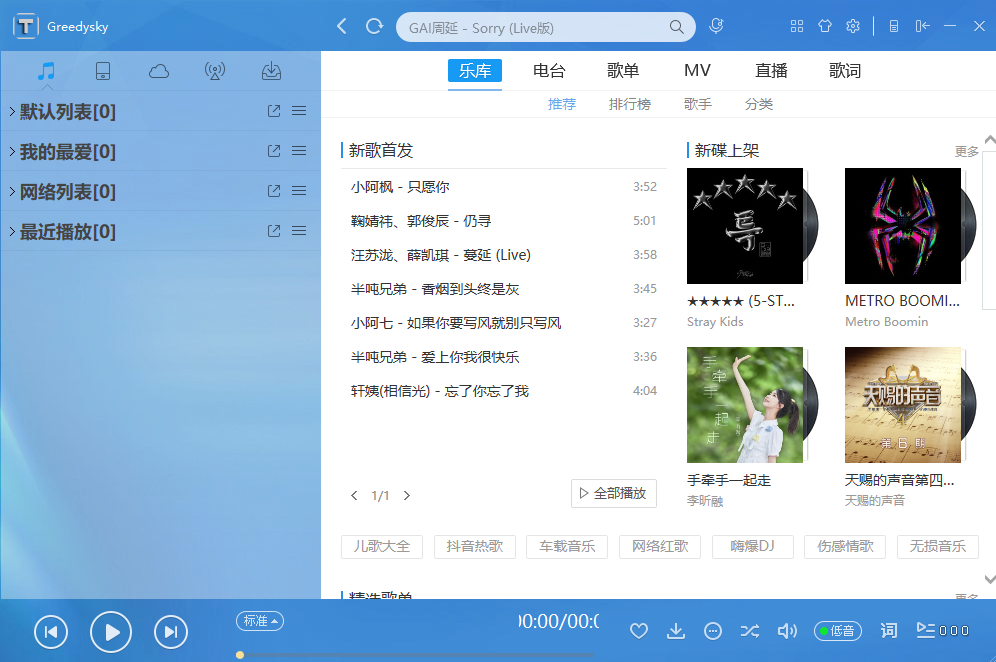996x662 pixels.
Task: Switch to the 歌单 tab
Action: pyautogui.click(x=622, y=71)
